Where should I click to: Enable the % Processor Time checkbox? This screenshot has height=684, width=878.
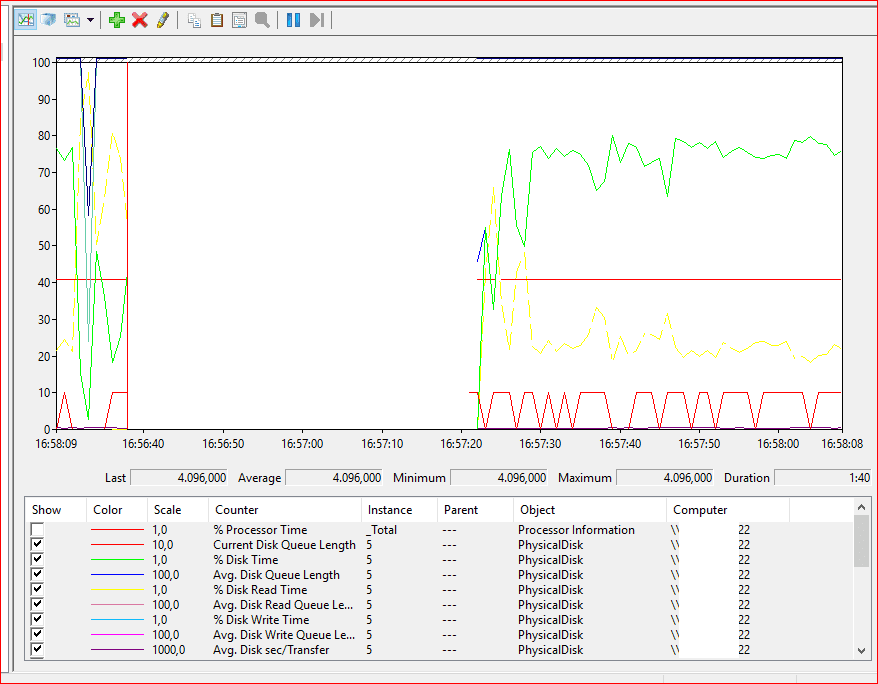pyautogui.click(x=38, y=530)
